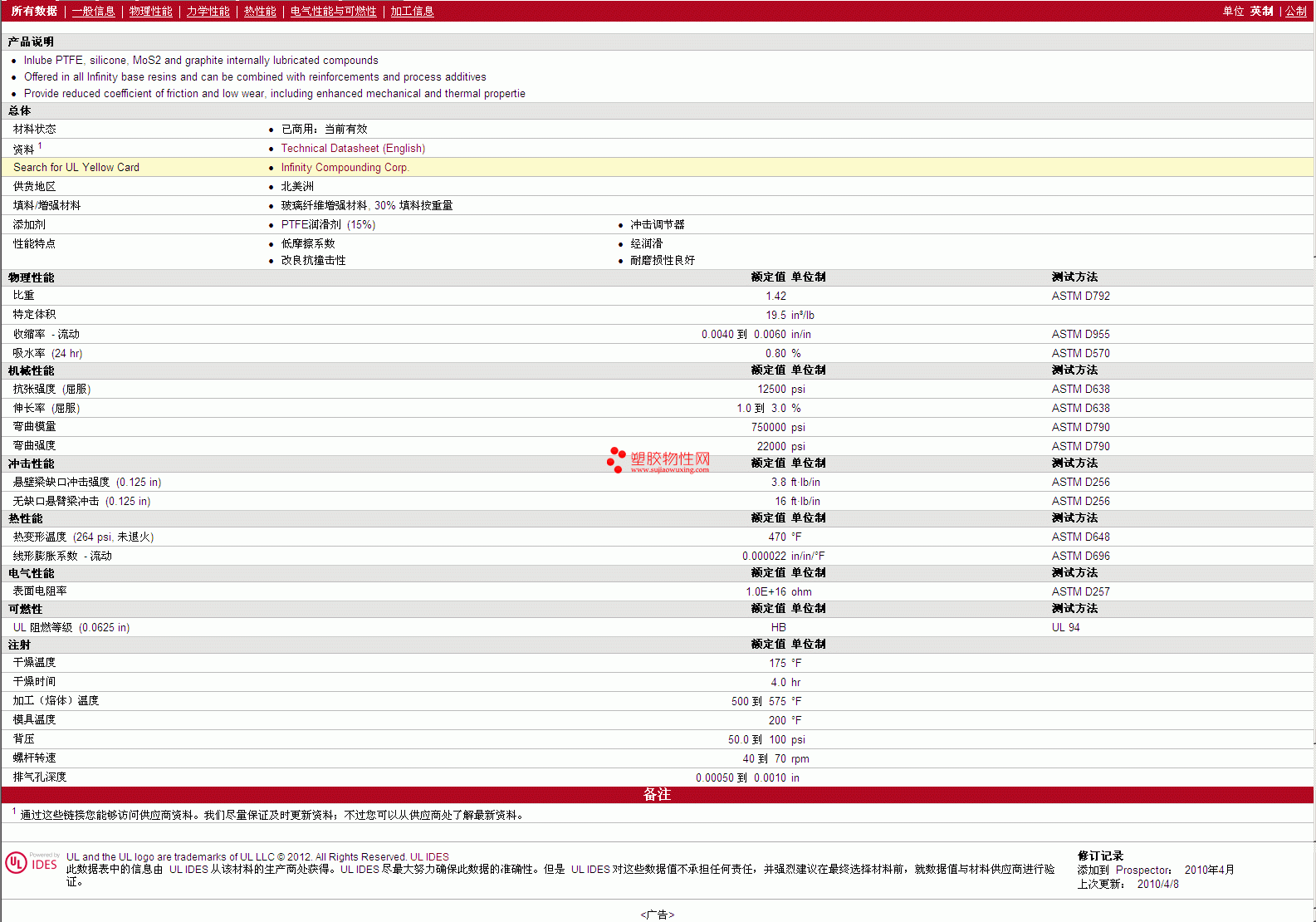Click the 抗张强度 value 12500
1316x922 pixels.
pyautogui.click(x=771, y=390)
